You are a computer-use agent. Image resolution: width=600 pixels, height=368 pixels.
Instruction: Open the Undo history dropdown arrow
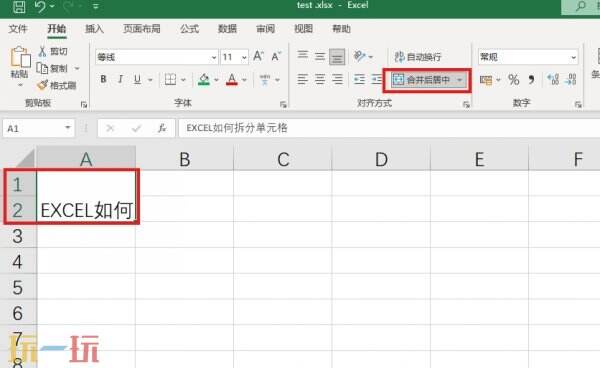coord(52,7)
